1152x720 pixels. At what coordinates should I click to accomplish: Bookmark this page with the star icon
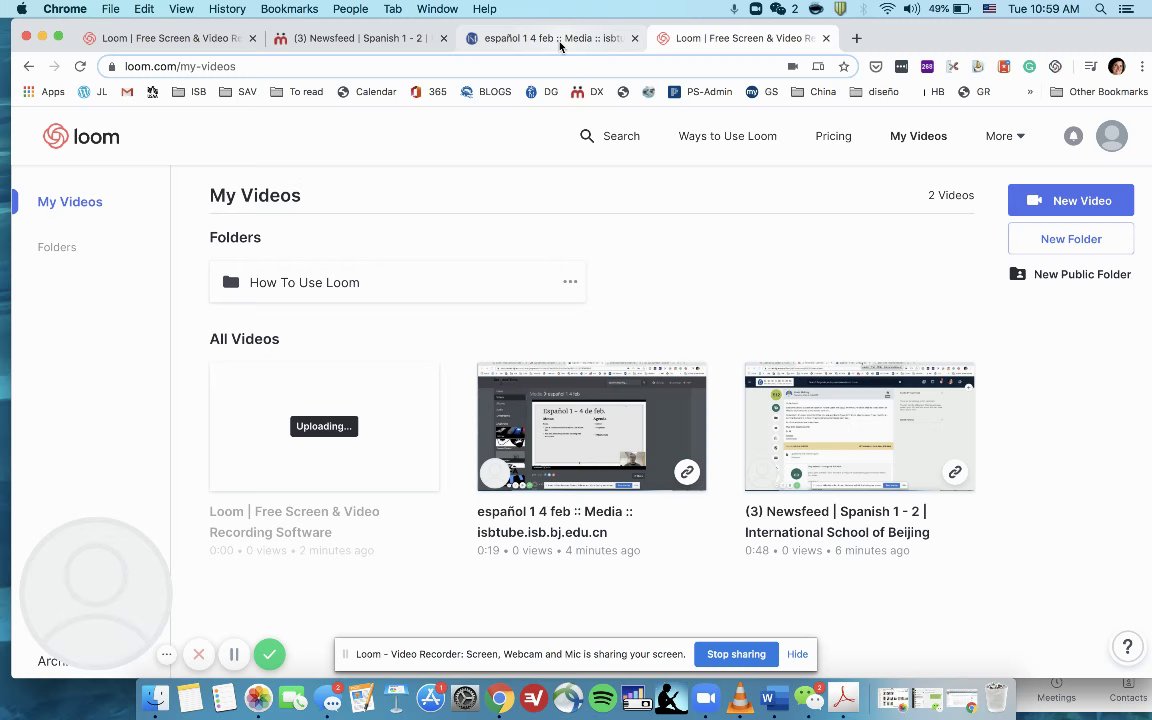pos(844,66)
